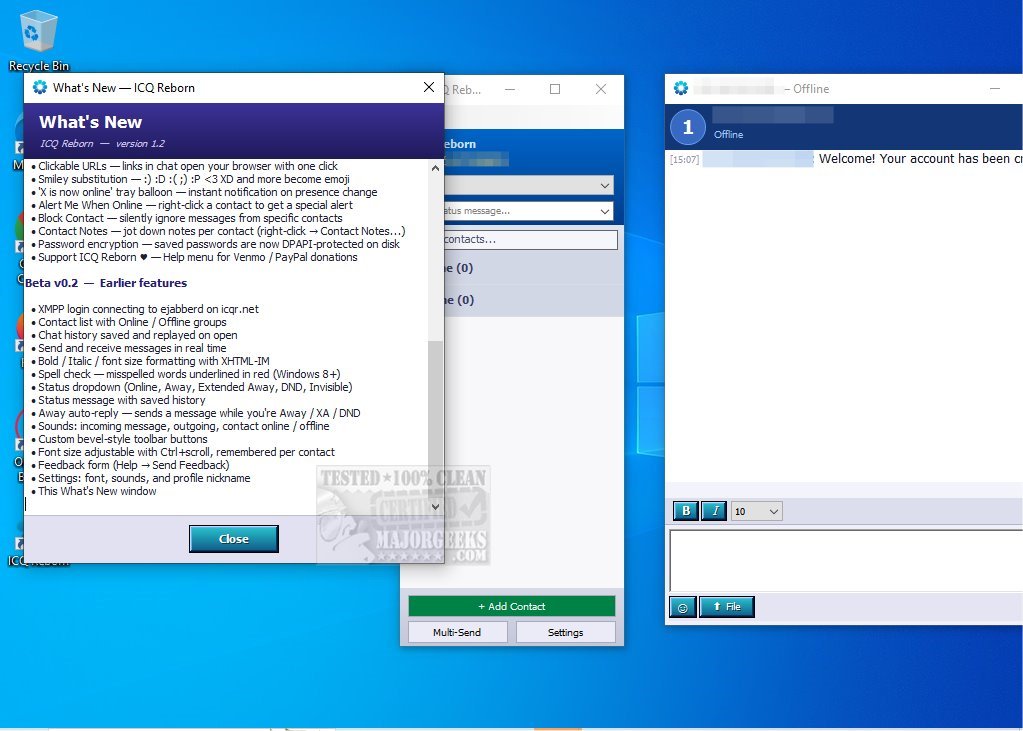Viewport: 1023px width, 731px height.
Task: Expand the status message history dropdown
Action: [529, 211]
